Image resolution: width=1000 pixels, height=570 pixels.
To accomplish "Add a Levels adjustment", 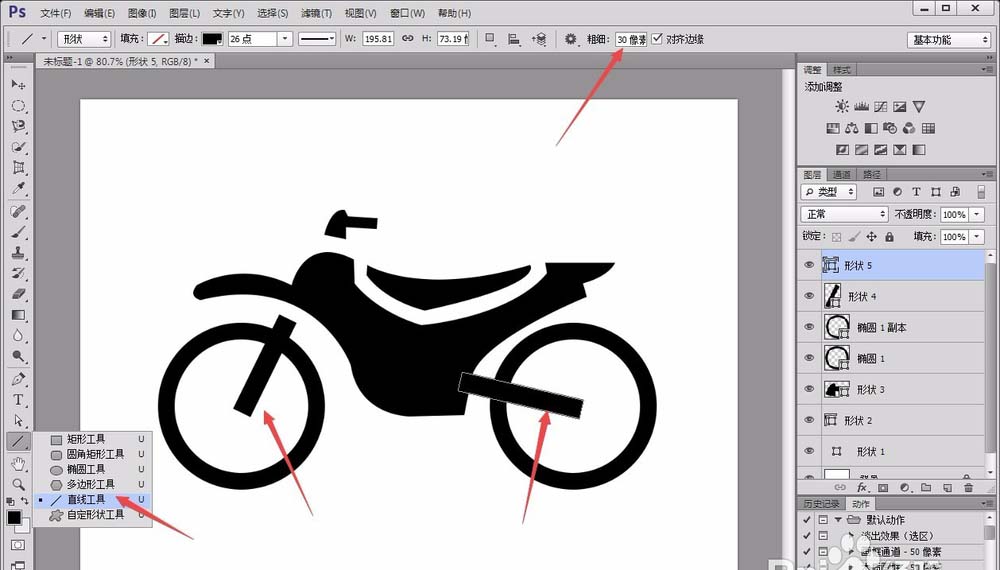I will pos(861,106).
